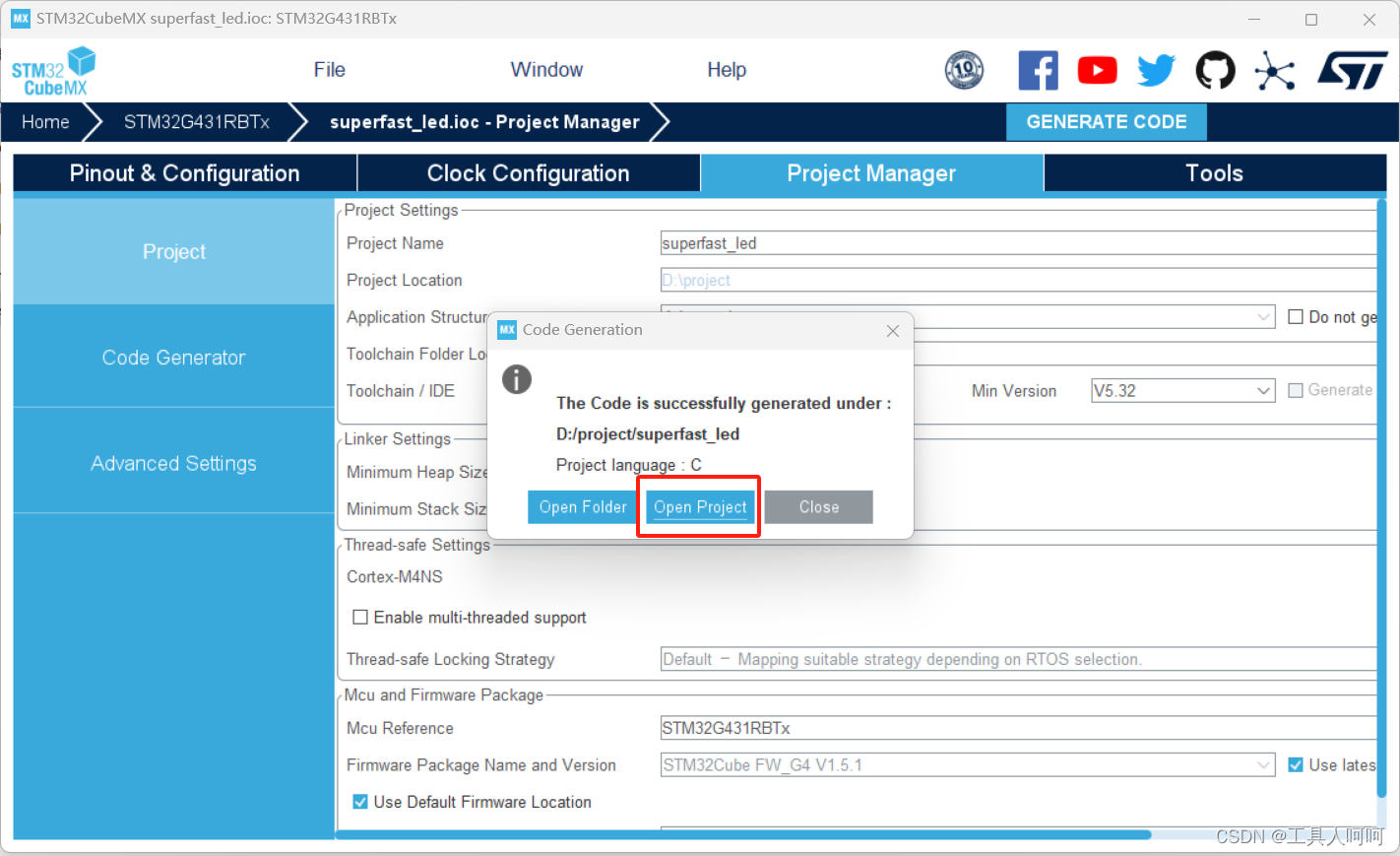Click the STM32G431RBTx breadcrumb
Screen dimensions: 1400x856
(197, 122)
